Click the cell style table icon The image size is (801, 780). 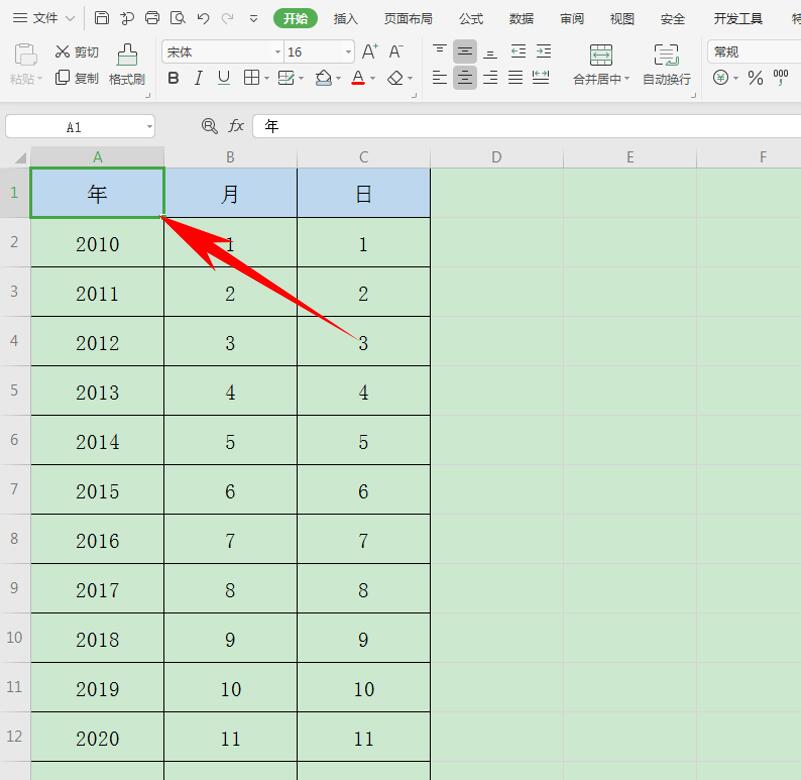coord(286,78)
